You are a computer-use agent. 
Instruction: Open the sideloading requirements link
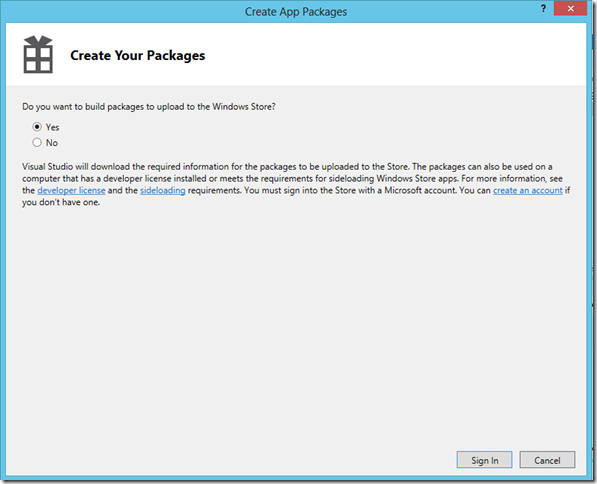[x=163, y=190]
